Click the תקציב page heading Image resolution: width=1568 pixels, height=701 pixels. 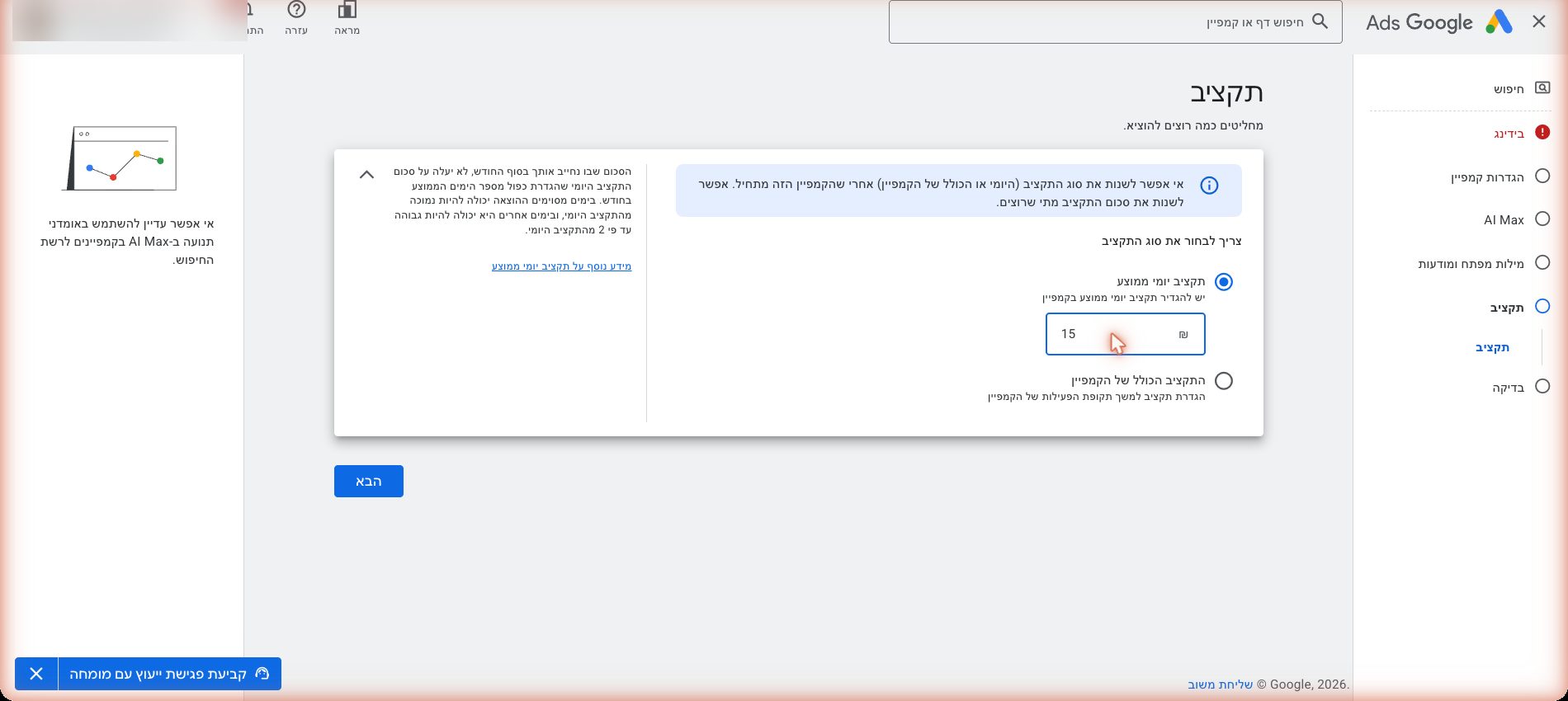point(1226,92)
